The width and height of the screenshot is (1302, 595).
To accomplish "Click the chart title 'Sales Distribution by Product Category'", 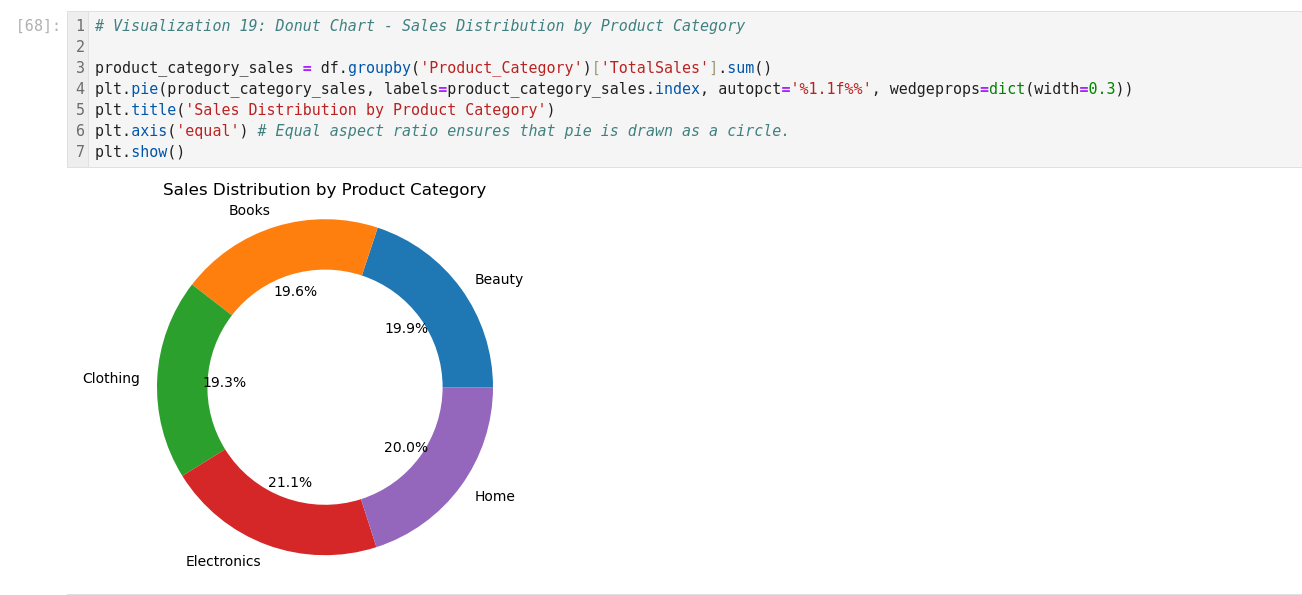I will 324,190.
